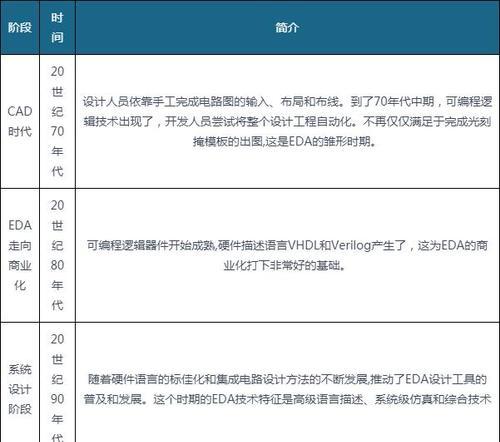Select the 20世纪70年代 time cell
Image resolution: width=500 pixels, height=442 pixels.
(57, 121)
